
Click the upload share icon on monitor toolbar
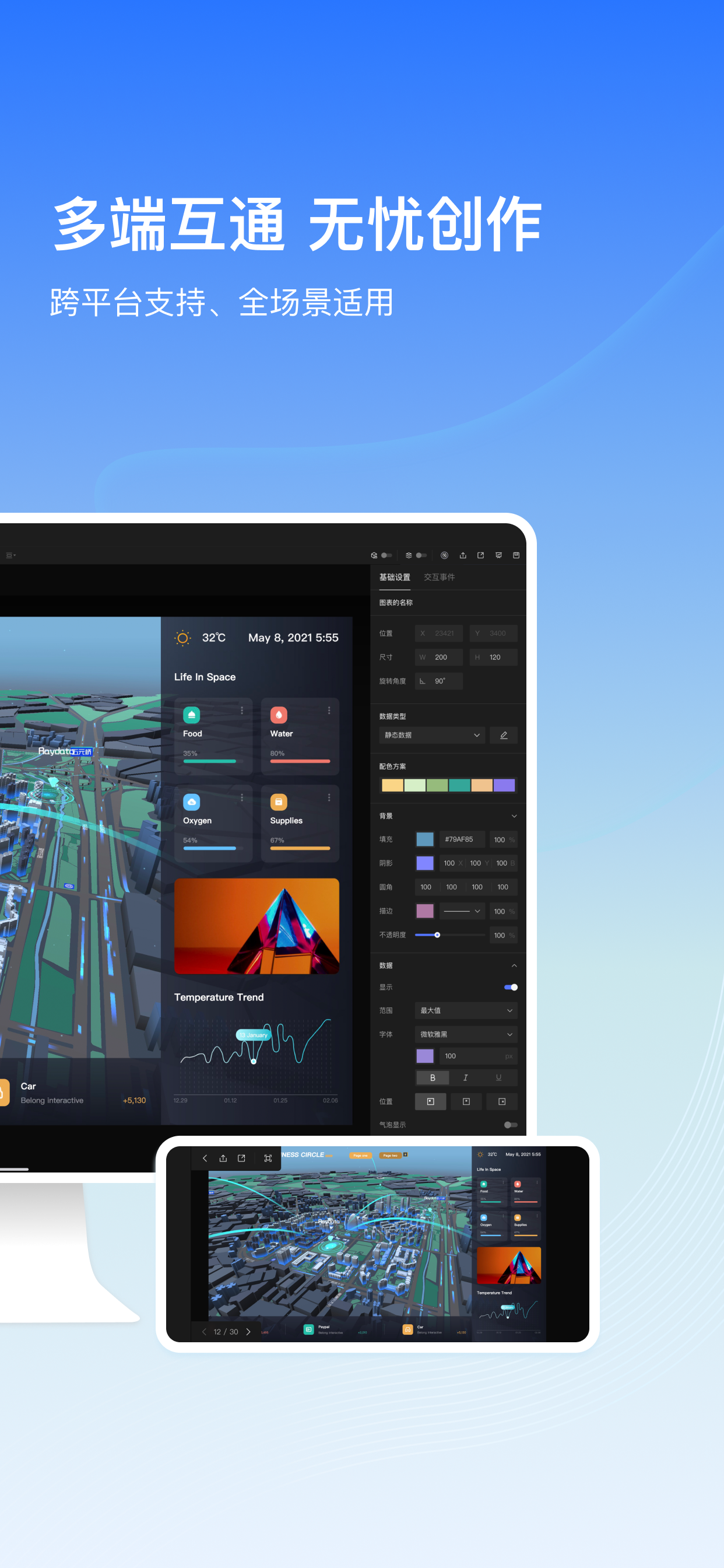[x=463, y=555]
